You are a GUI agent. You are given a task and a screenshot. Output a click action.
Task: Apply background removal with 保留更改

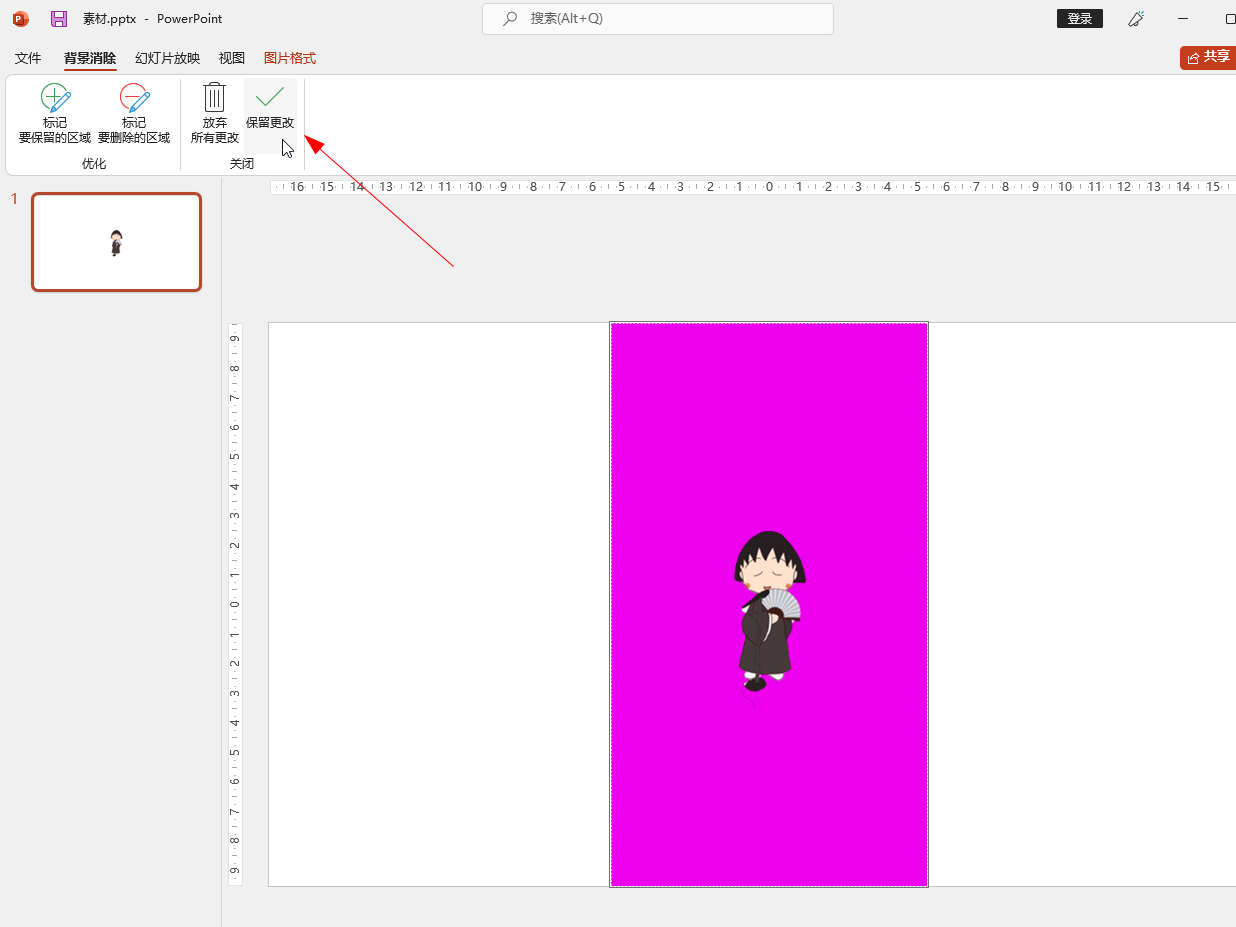[270, 114]
